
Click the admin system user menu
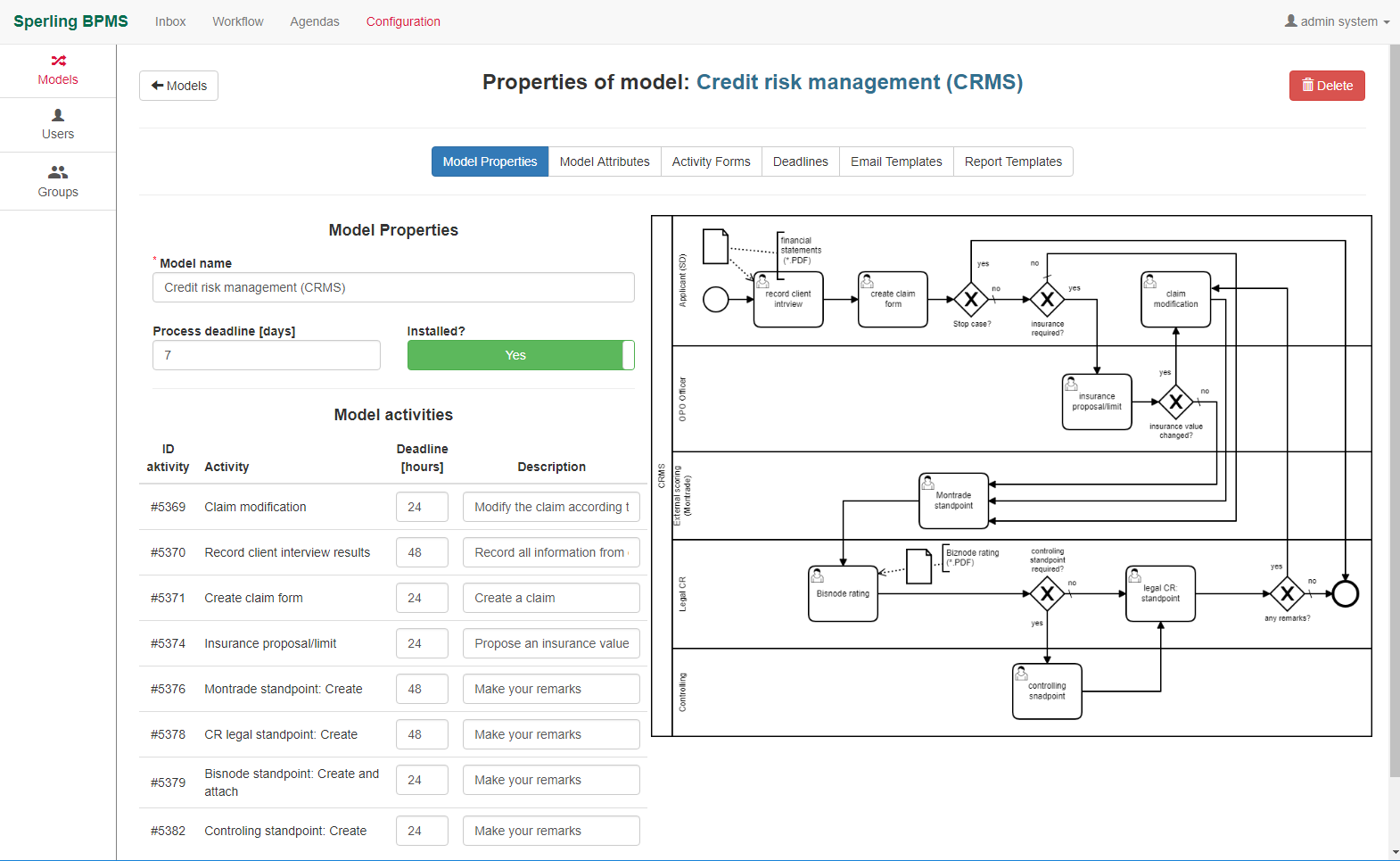point(1337,21)
